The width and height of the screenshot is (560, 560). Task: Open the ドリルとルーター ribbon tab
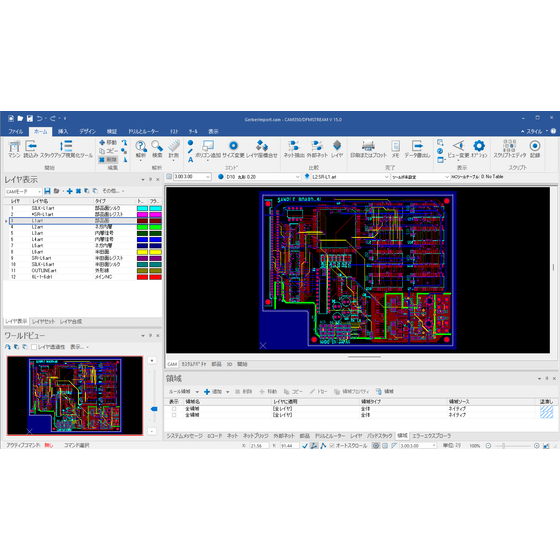pos(144,131)
